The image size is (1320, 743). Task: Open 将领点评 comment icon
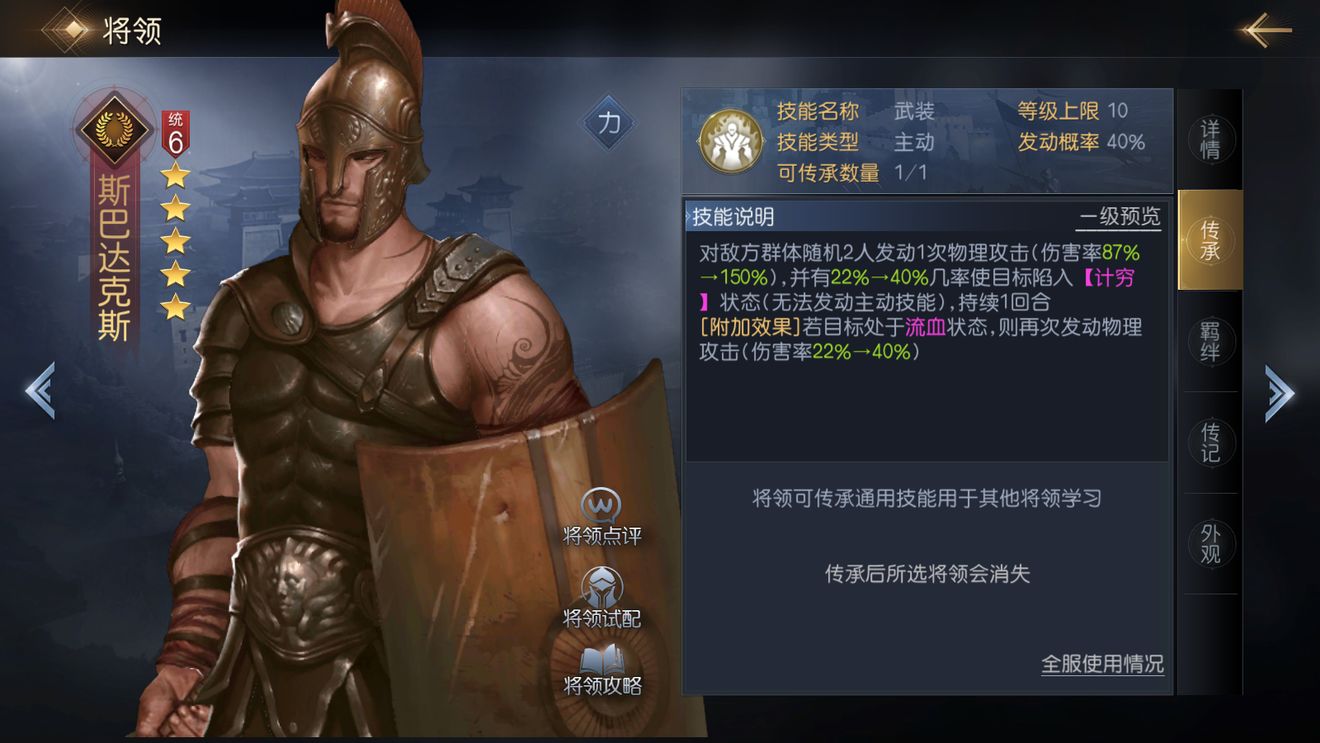pyautogui.click(x=601, y=503)
